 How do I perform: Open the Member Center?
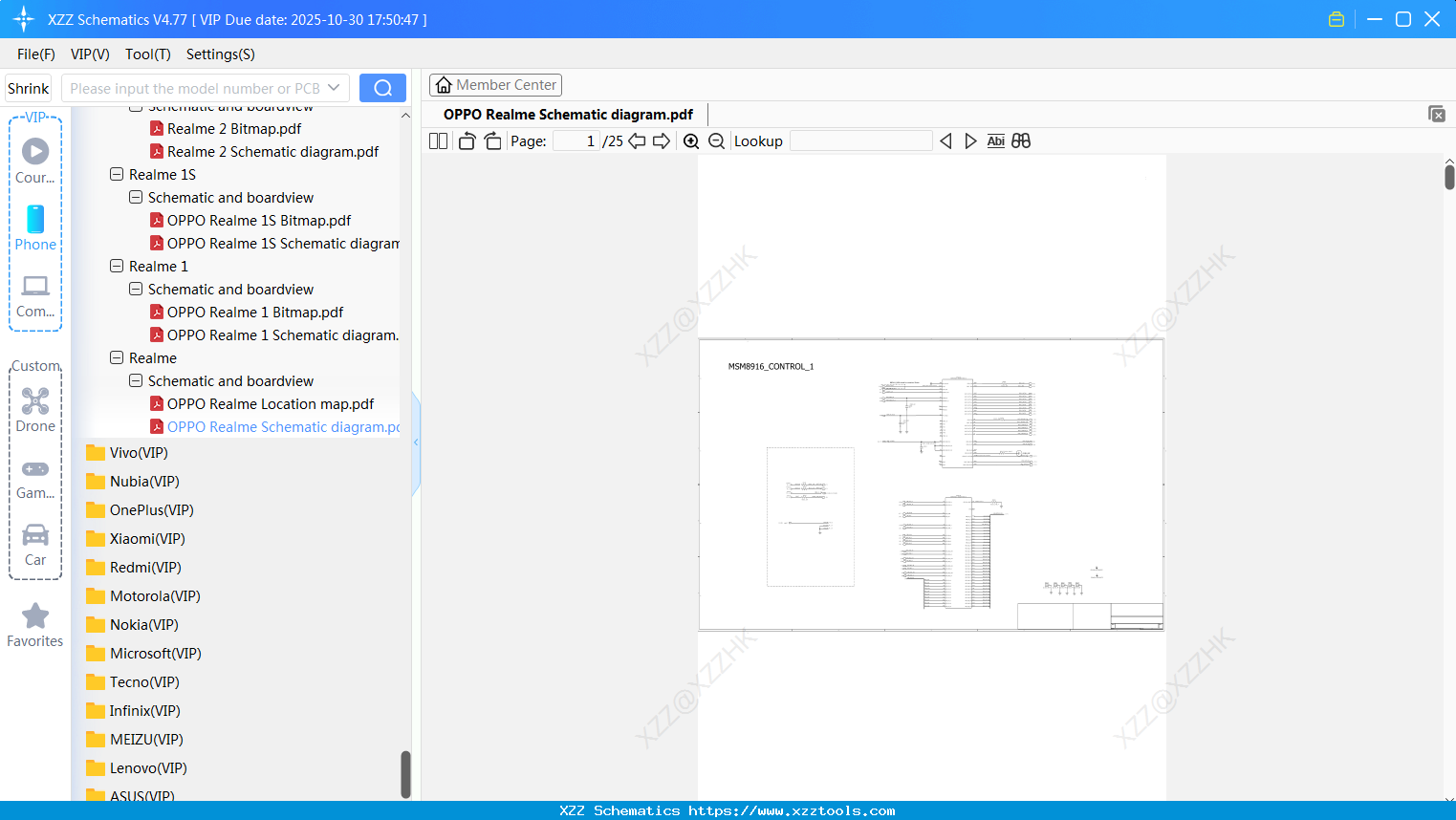coord(495,84)
